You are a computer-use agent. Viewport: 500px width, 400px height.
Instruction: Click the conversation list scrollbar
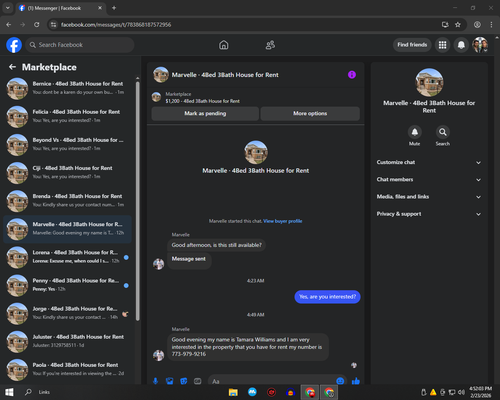138,200
